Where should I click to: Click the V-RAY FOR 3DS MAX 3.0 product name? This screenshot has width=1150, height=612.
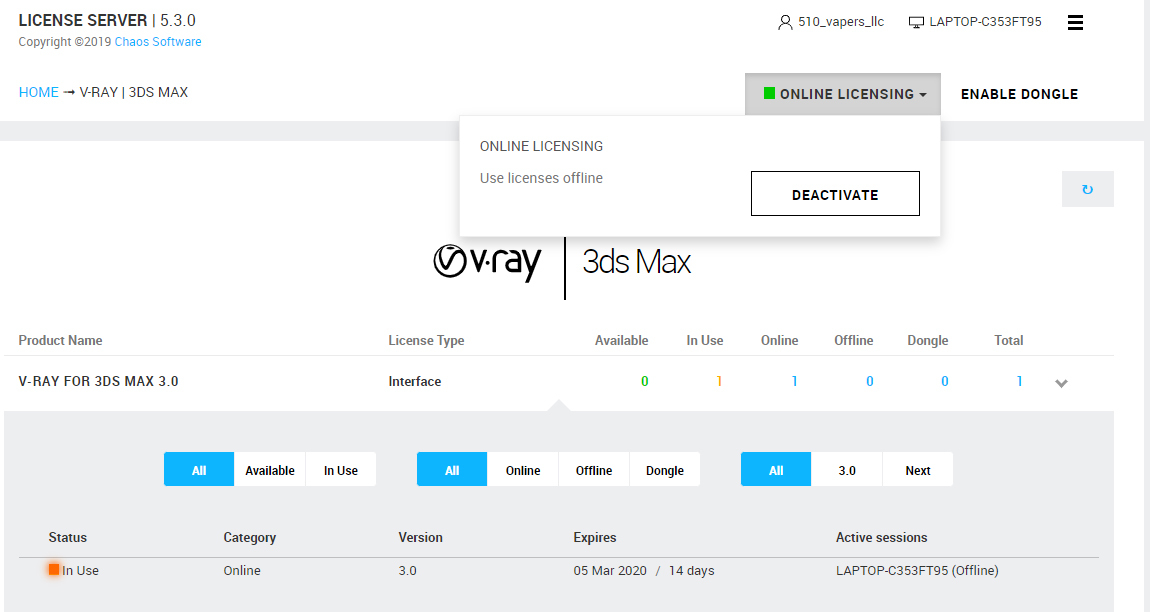coord(98,381)
